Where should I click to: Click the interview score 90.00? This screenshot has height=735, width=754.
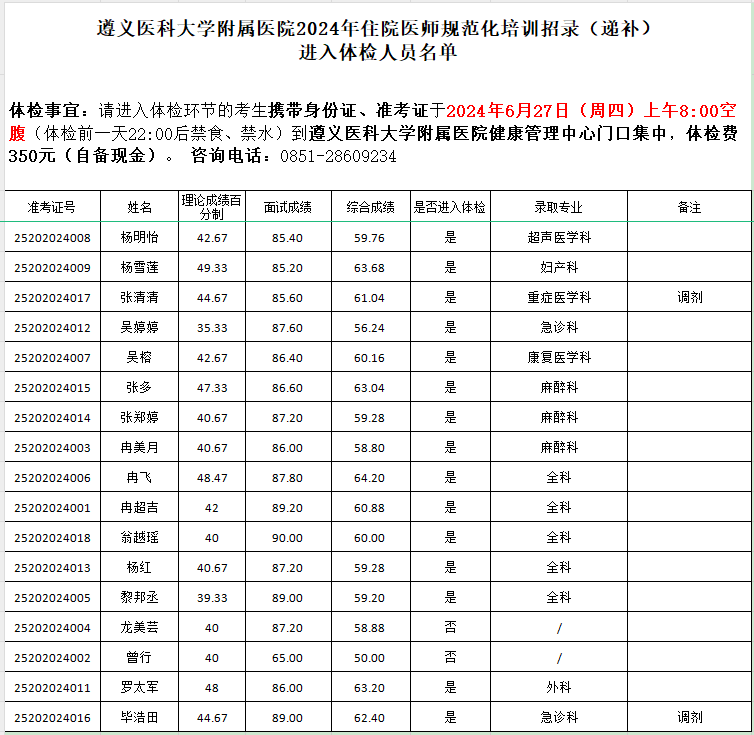[x=287, y=538]
